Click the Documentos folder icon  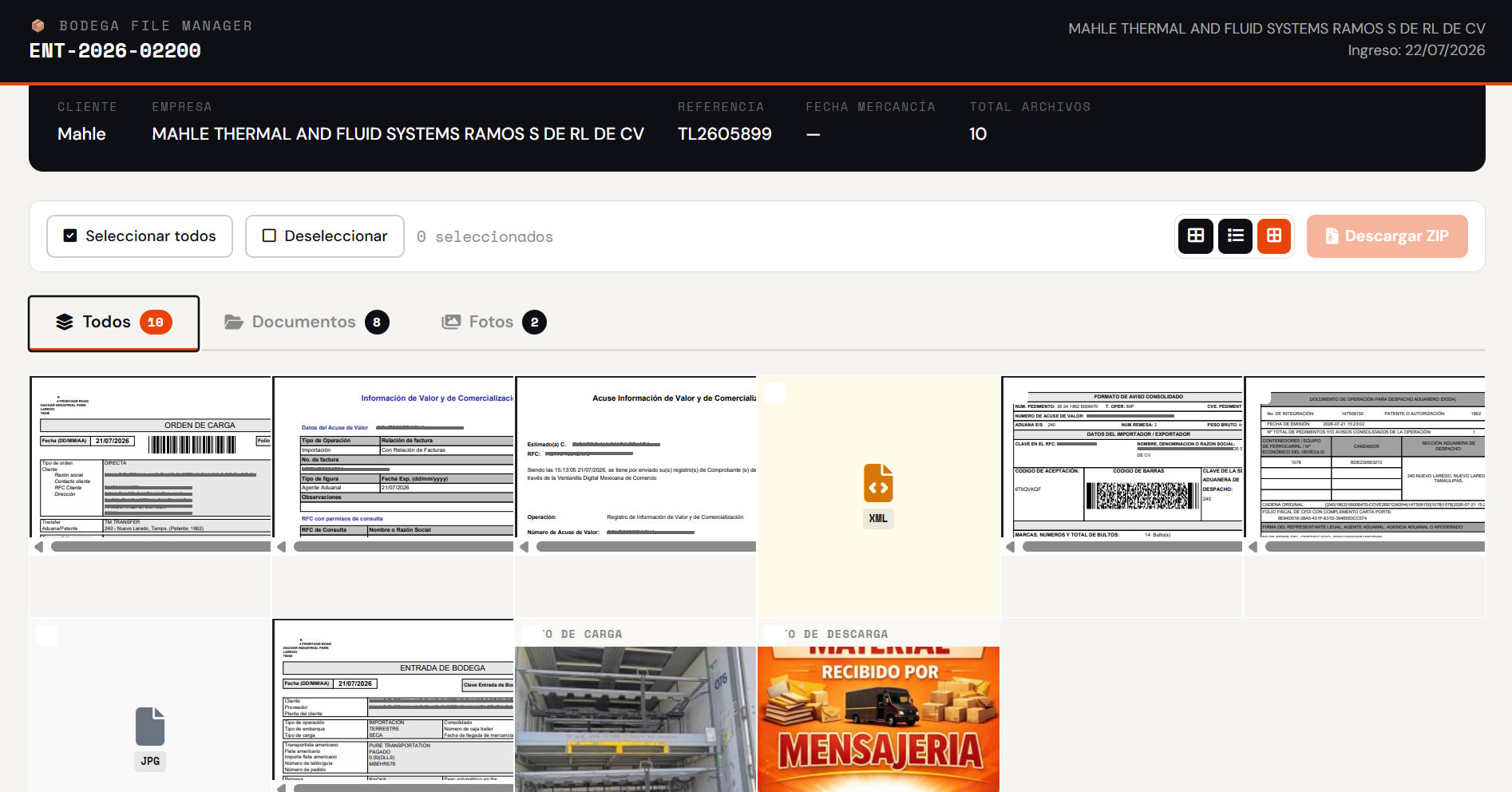234,322
